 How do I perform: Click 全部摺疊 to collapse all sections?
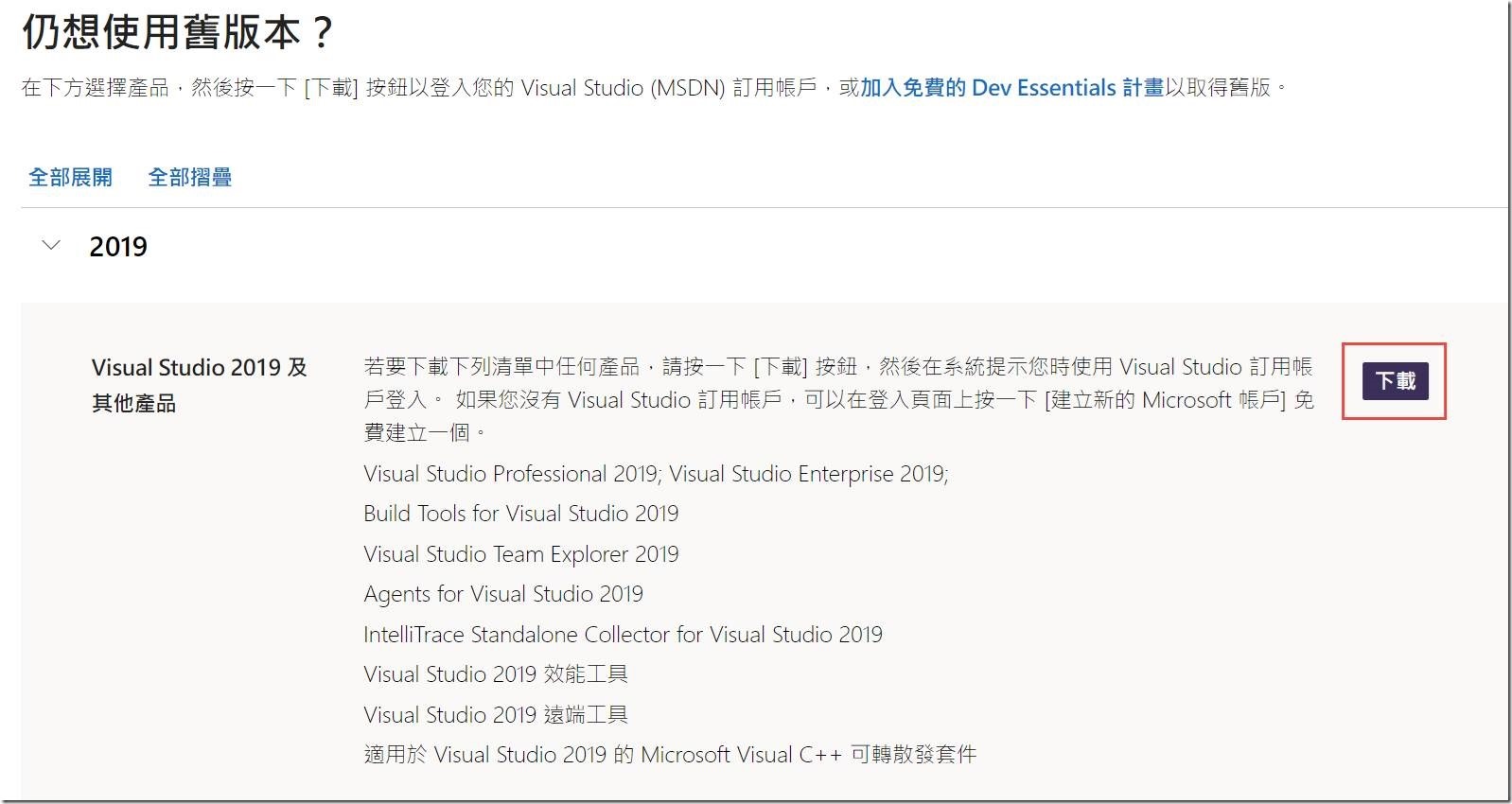[190, 177]
